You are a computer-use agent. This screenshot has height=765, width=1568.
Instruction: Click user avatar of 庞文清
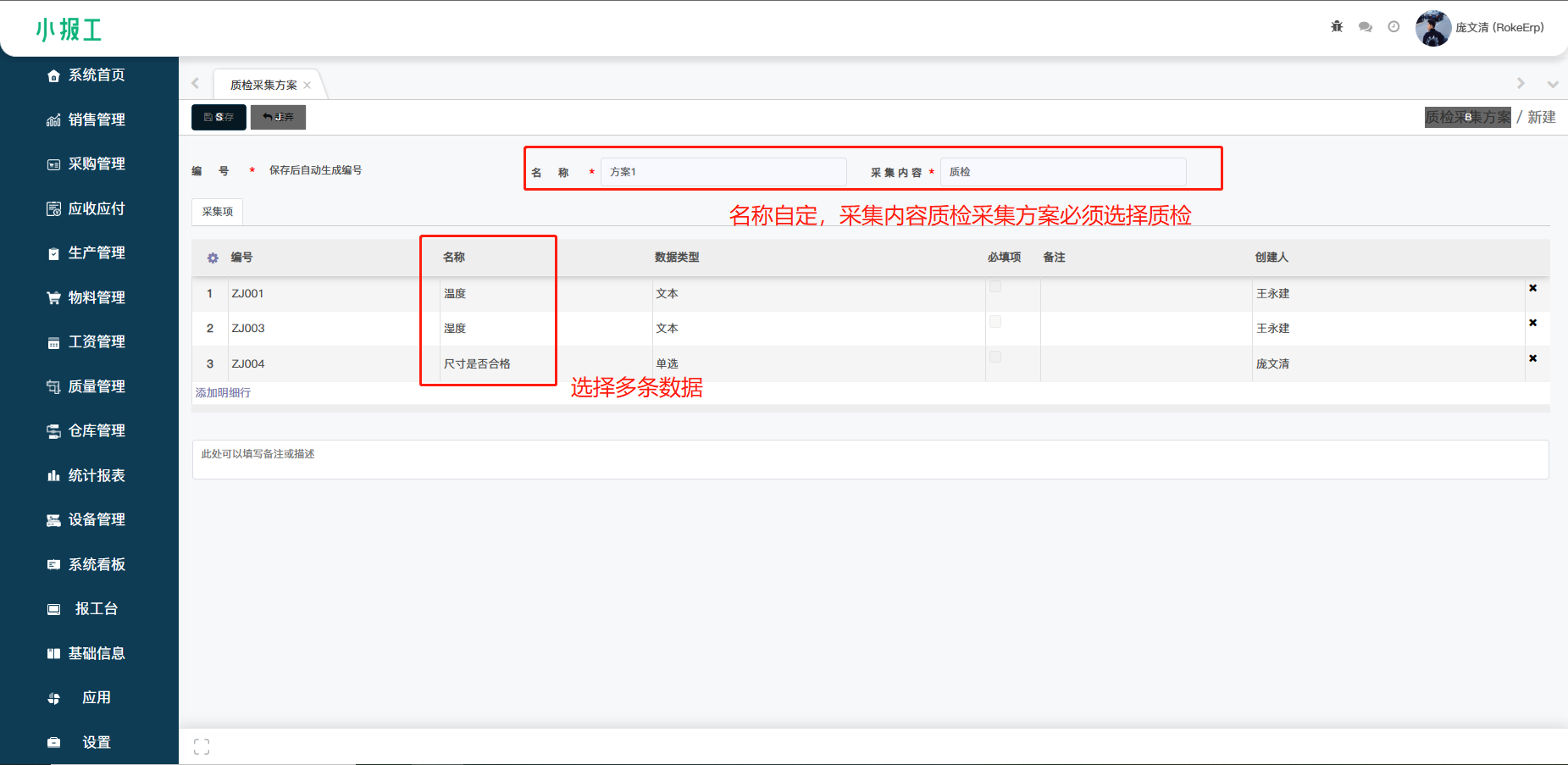pyautogui.click(x=1432, y=28)
